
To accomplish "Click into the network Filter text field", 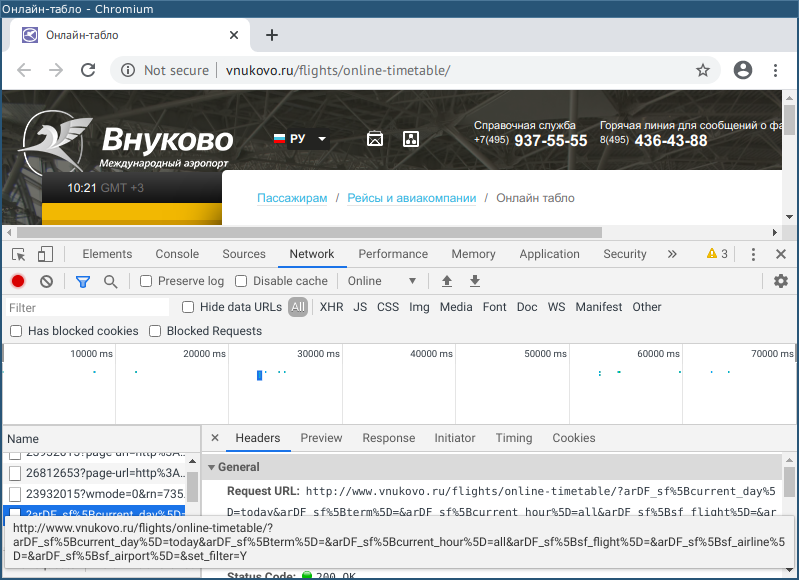I will coord(88,307).
